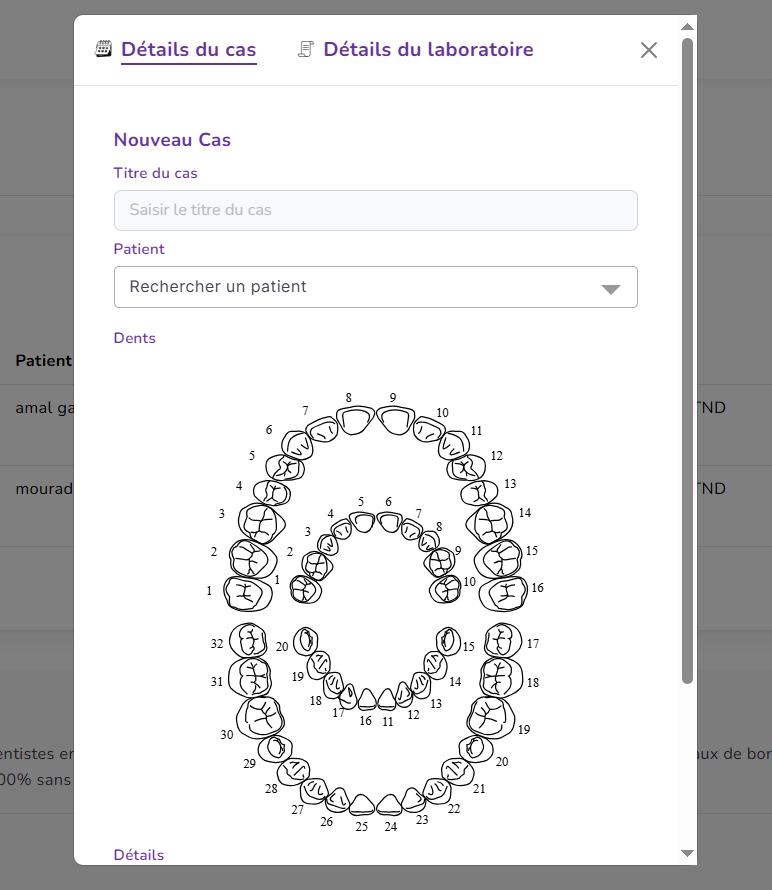Select adult tooth number 1 on chart
This screenshot has width=772, height=890.
tap(246, 593)
